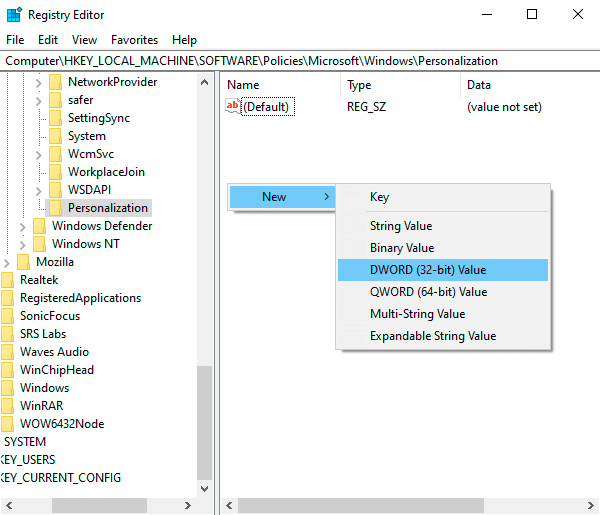The image size is (600, 515).
Task: Click tree pane scroll up arrow
Action: (x=204, y=82)
